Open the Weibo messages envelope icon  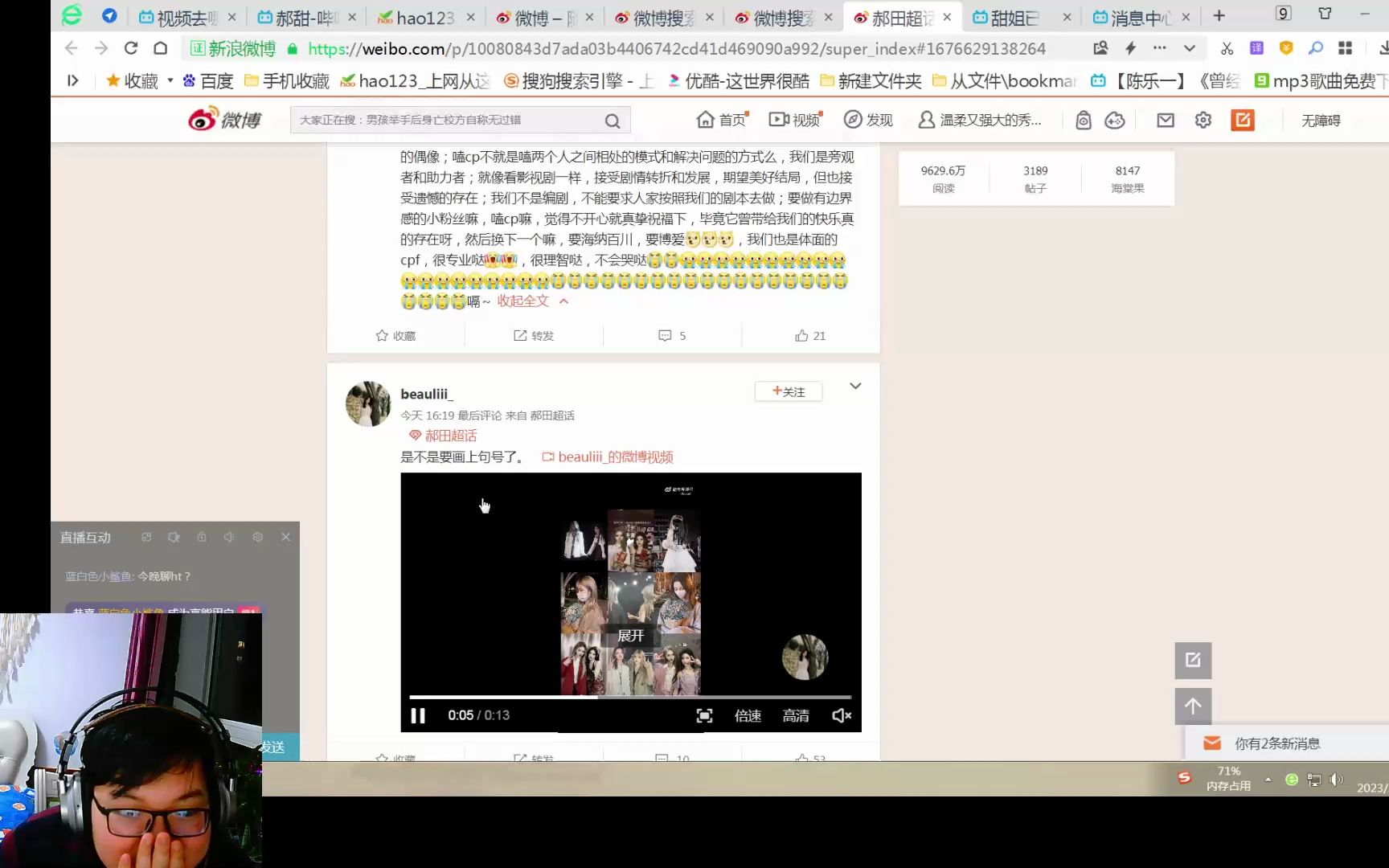(1166, 121)
